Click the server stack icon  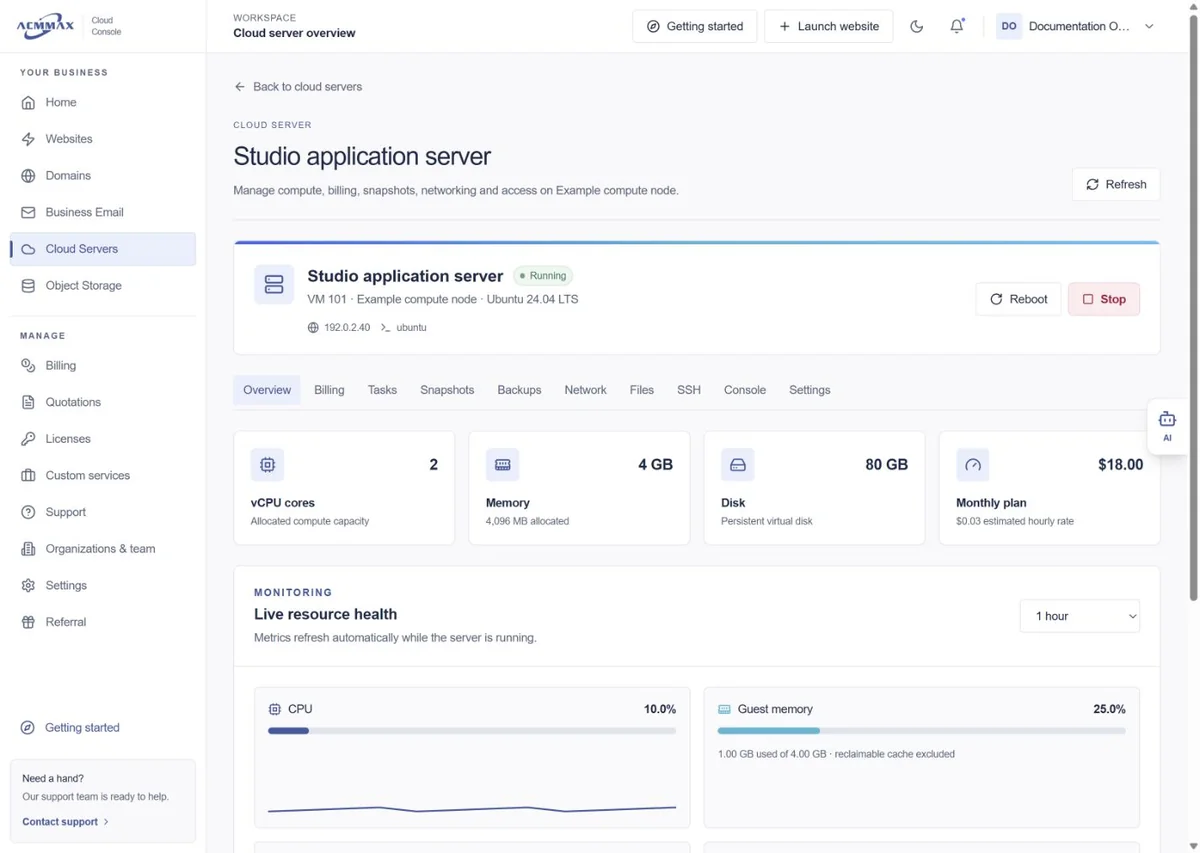click(274, 285)
